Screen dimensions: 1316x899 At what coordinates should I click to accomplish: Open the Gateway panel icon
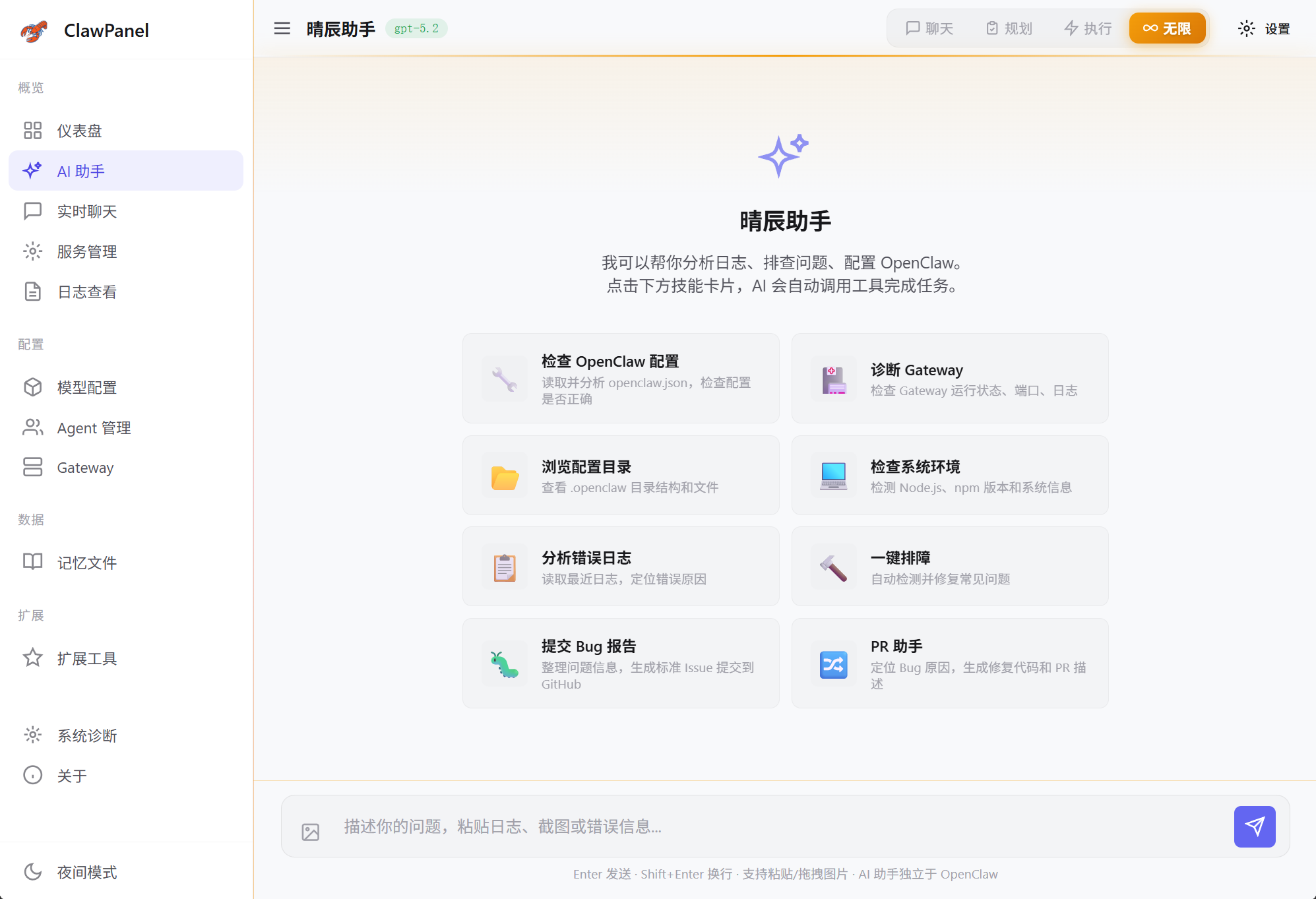pos(33,467)
